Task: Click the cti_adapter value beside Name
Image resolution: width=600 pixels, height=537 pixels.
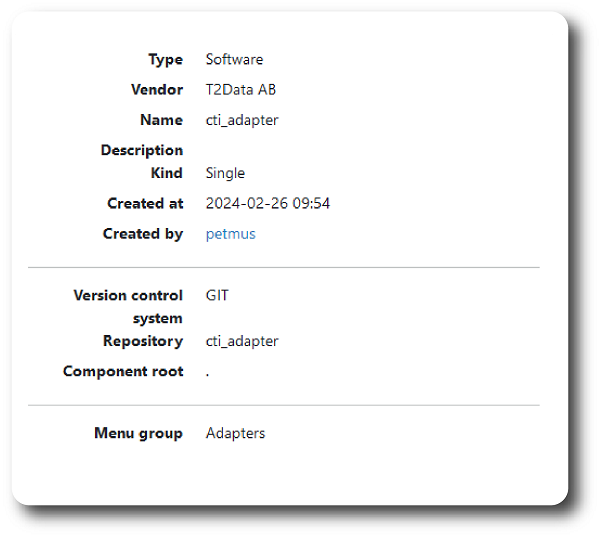Action: tap(241, 120)
